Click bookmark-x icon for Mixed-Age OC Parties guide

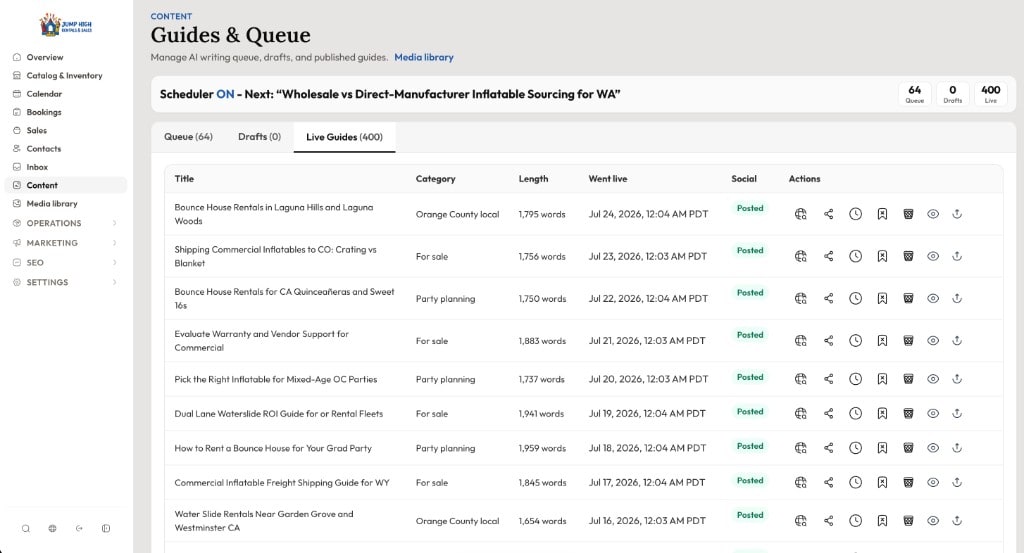(x=882, y=379)
